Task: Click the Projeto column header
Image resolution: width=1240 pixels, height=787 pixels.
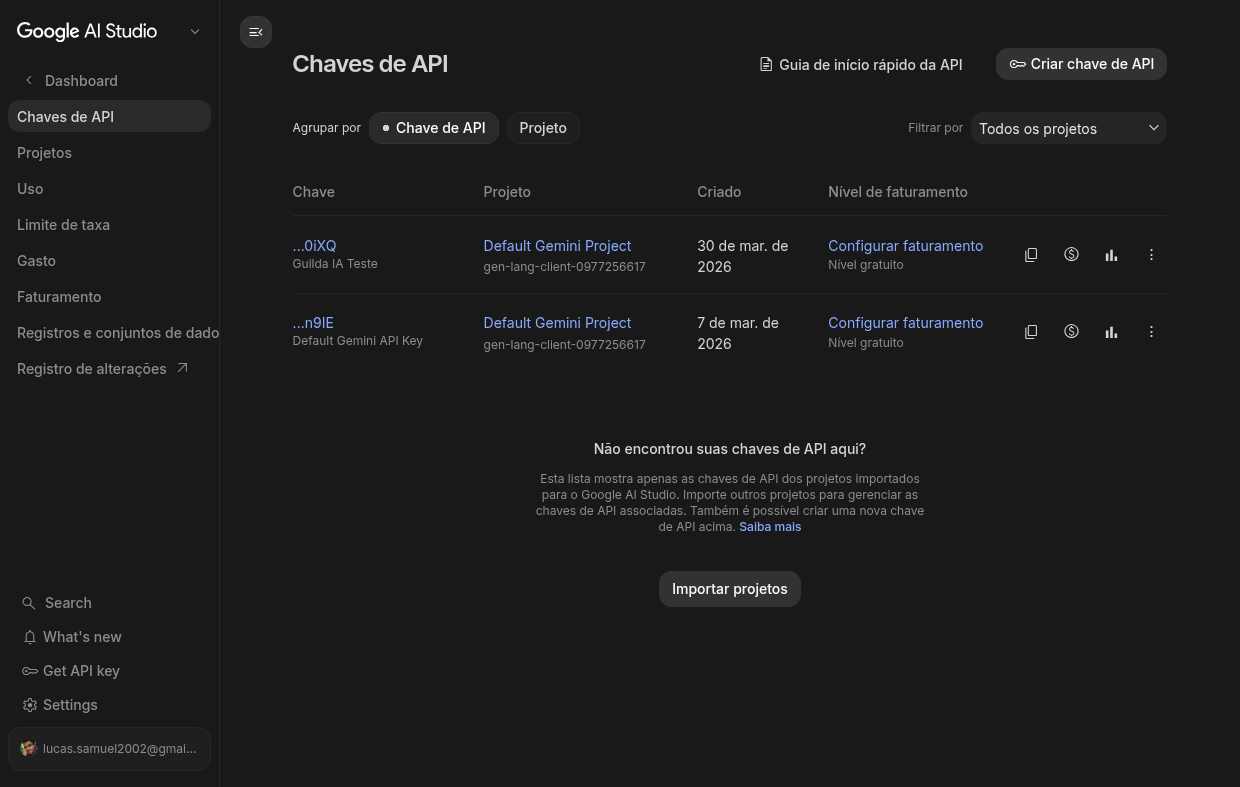Action: (x=507, y=191)
